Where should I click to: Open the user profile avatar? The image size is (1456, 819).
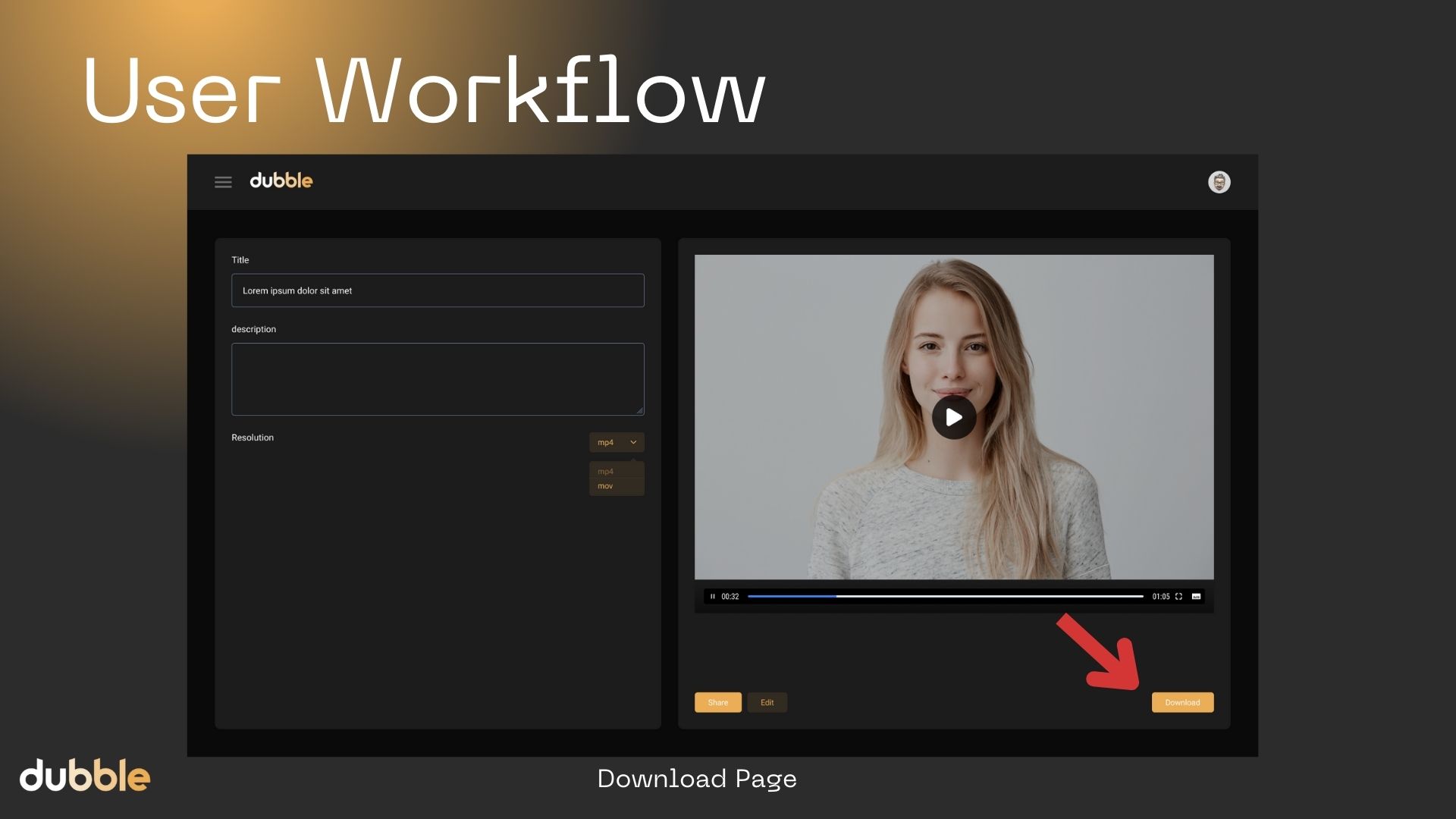(1219, 182)
